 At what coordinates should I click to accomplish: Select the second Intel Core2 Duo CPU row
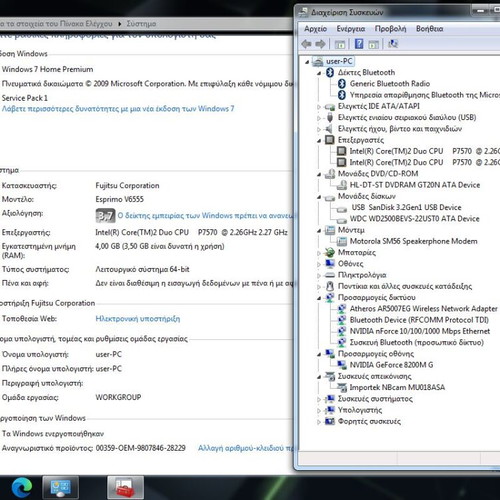424,162
